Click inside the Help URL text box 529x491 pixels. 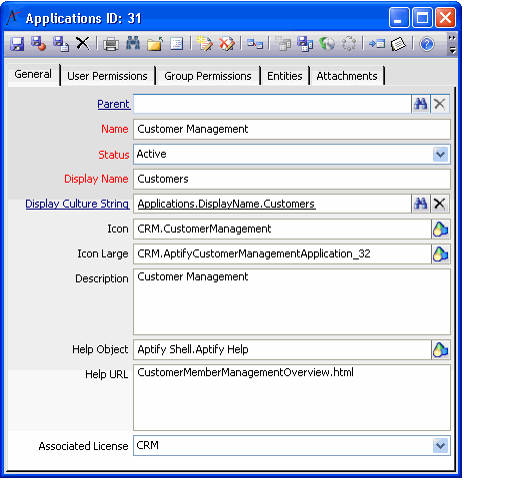292,398
